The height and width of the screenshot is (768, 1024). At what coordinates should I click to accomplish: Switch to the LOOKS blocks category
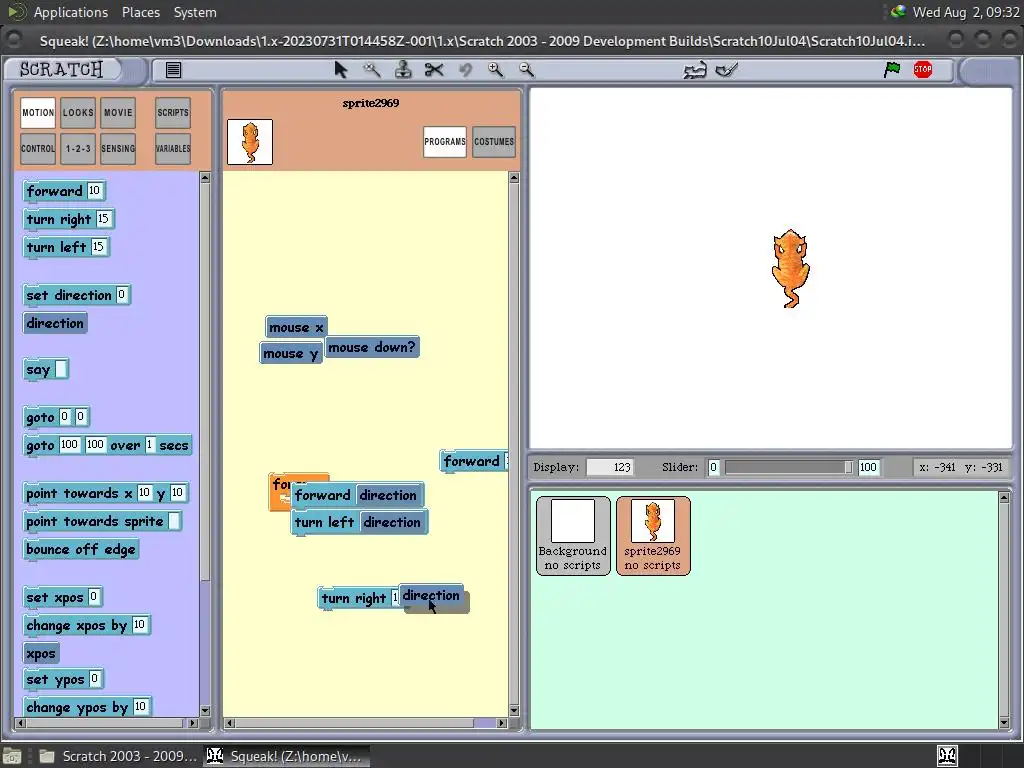(78, 113)
